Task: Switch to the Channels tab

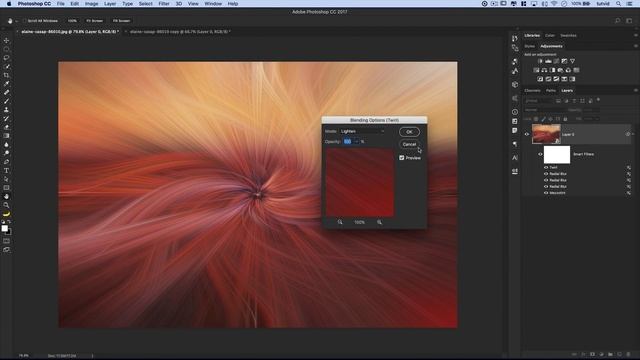Action: [532, 91]
